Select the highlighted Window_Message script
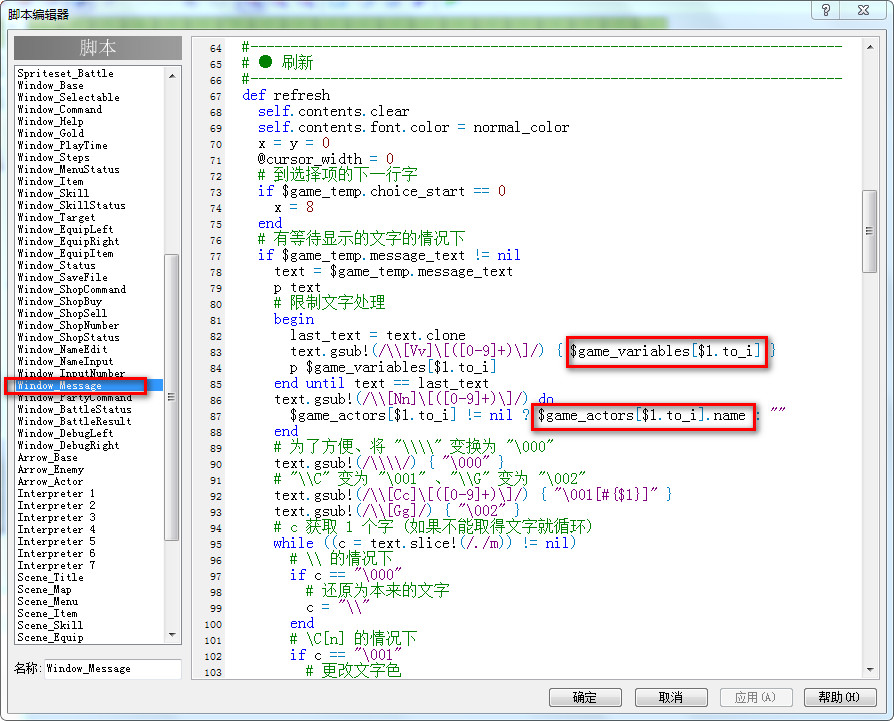The height and width of the screenshot is (721, 894). (x=60, y=385)
